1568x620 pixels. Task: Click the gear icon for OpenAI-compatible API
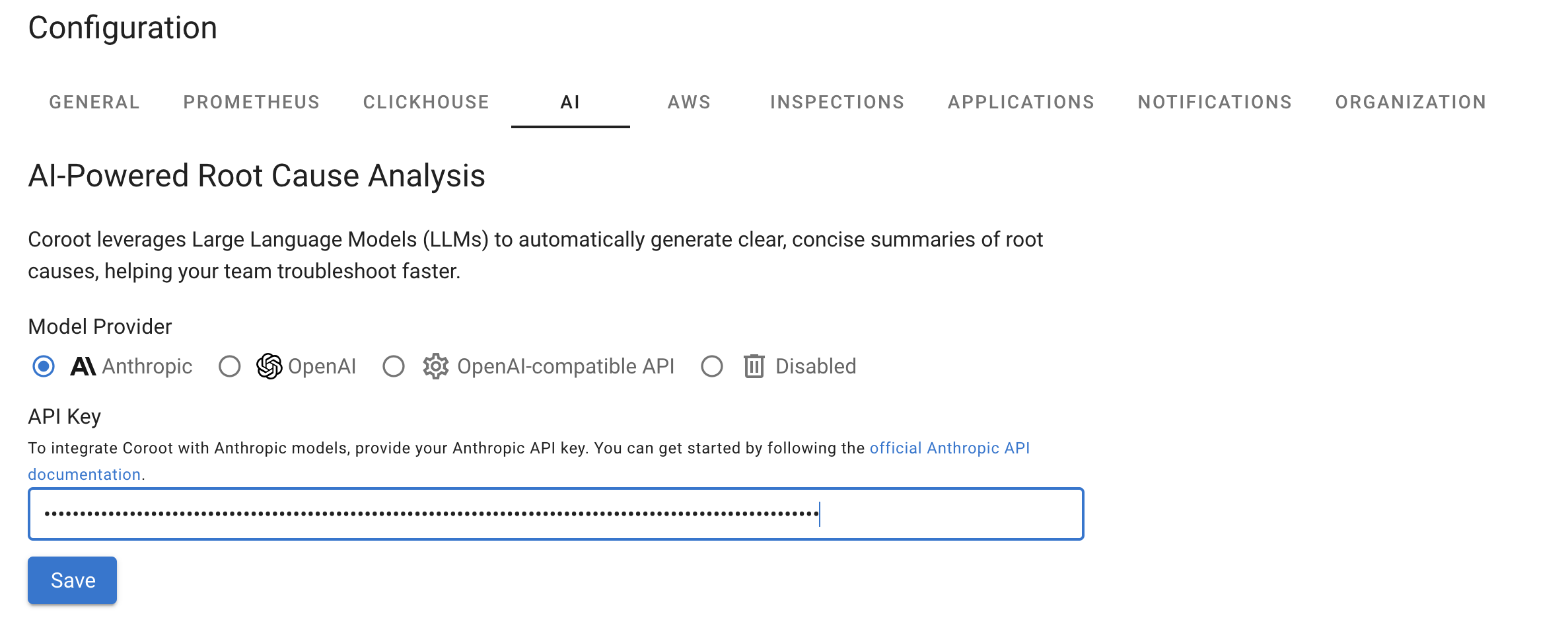pyautogui.click(x=436, y=366)
